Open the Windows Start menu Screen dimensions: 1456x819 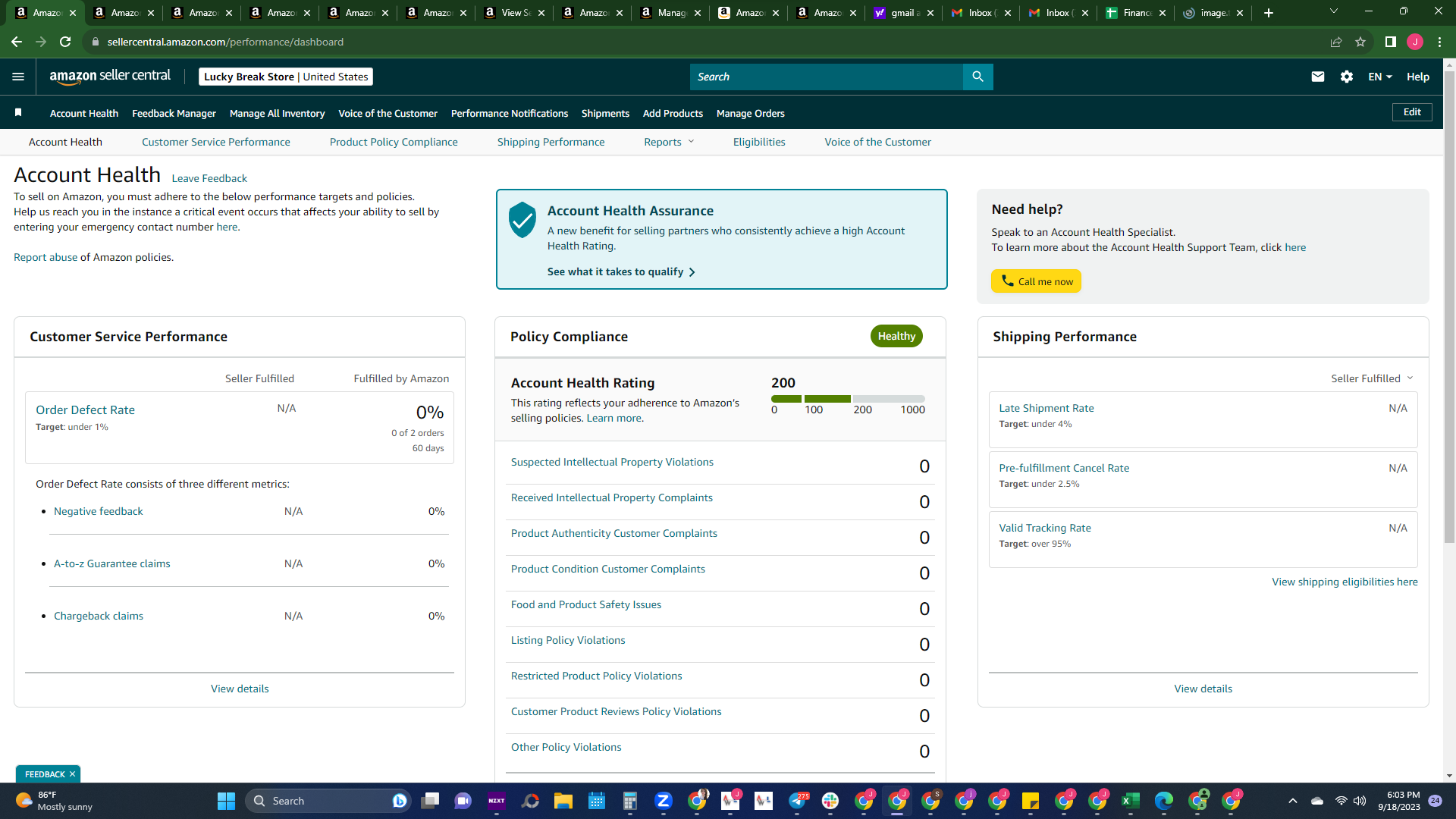(x=226, y=801)
